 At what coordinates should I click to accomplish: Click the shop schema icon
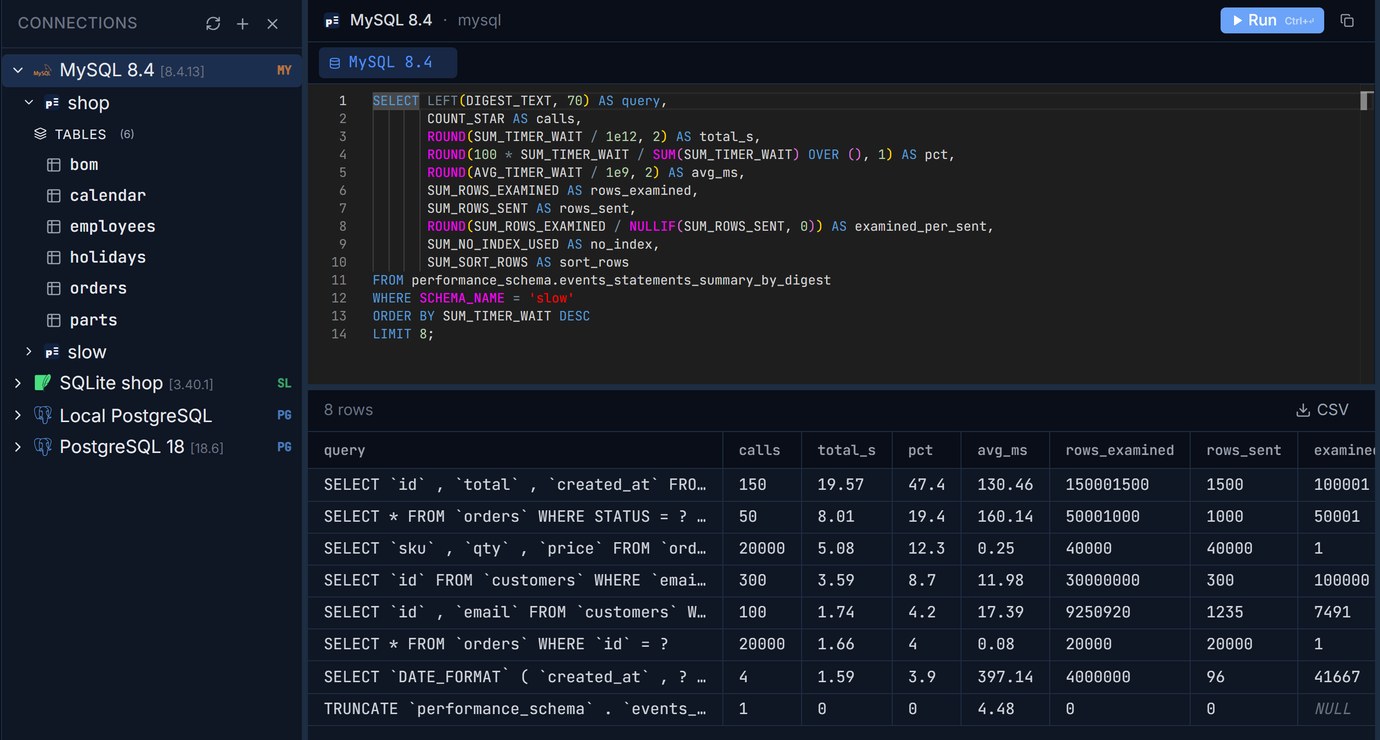[52, 103]
